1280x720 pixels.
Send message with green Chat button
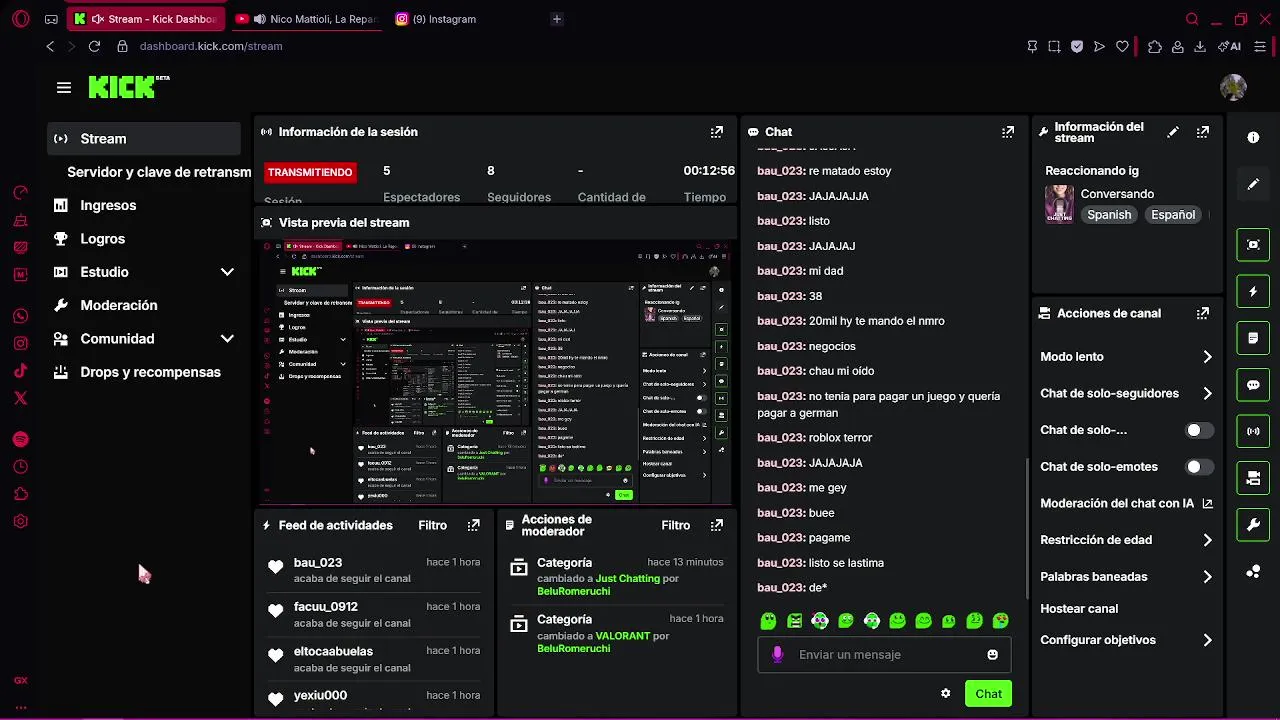click(988, 694)
